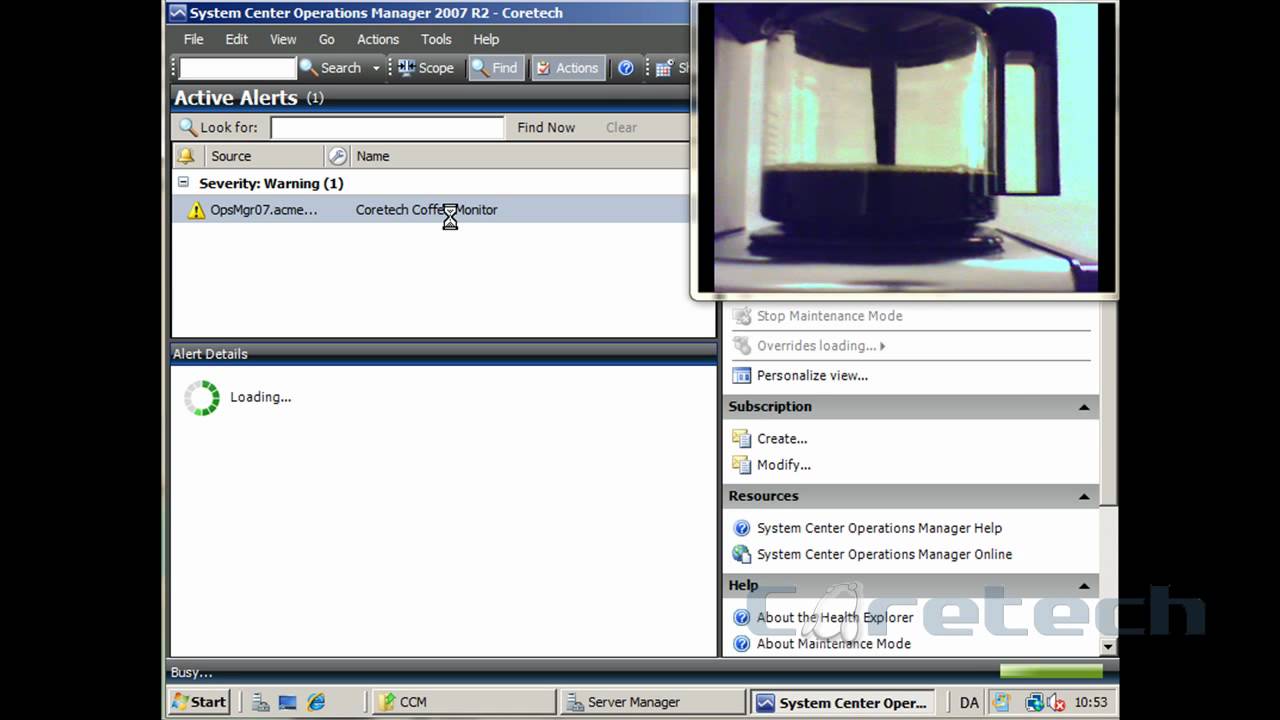
Task: Open the View menu
Action: pyautogui.click(x=283, y=39)
